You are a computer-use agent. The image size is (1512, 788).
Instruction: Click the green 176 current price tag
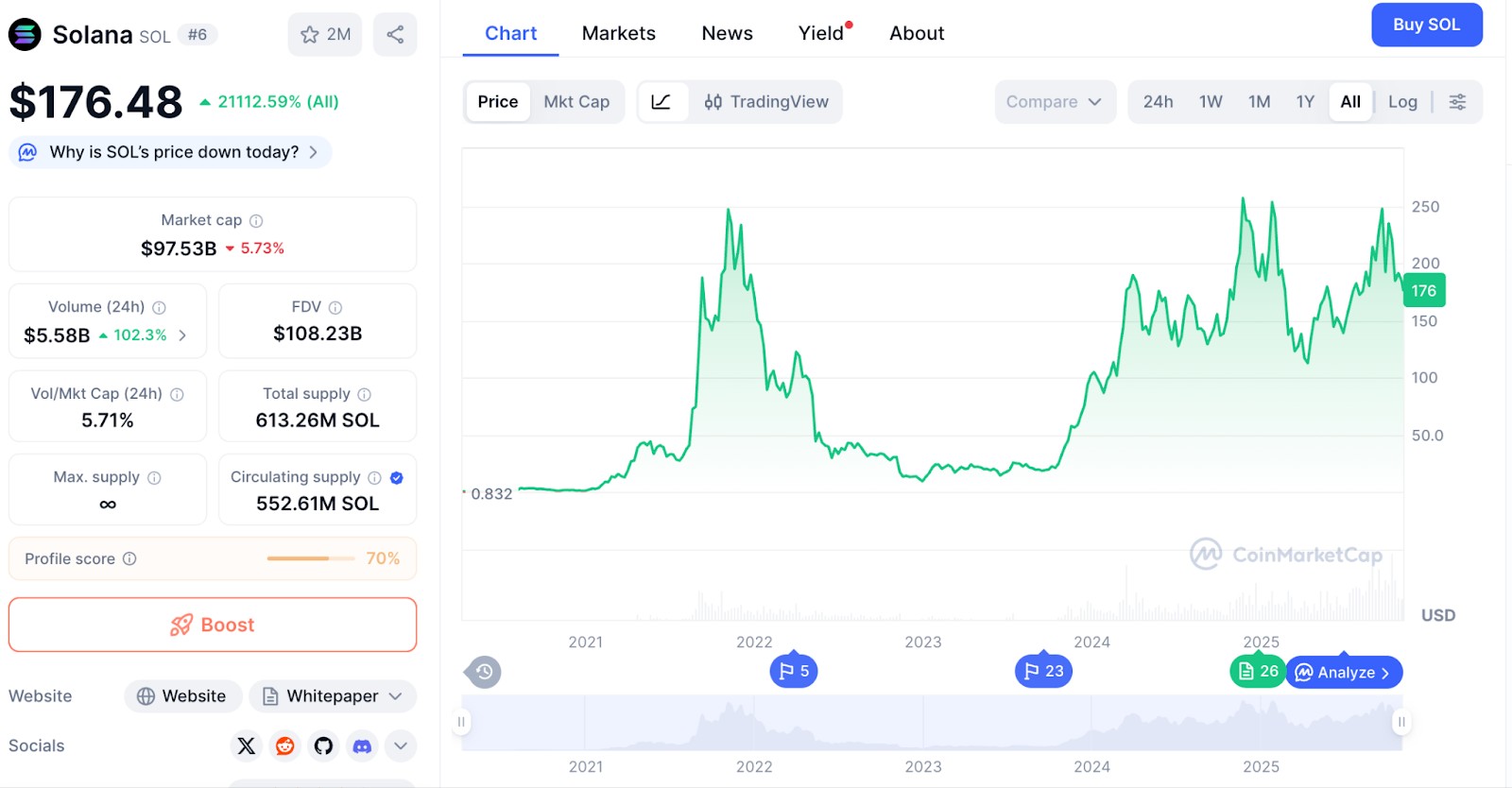tap(1424, 291)
